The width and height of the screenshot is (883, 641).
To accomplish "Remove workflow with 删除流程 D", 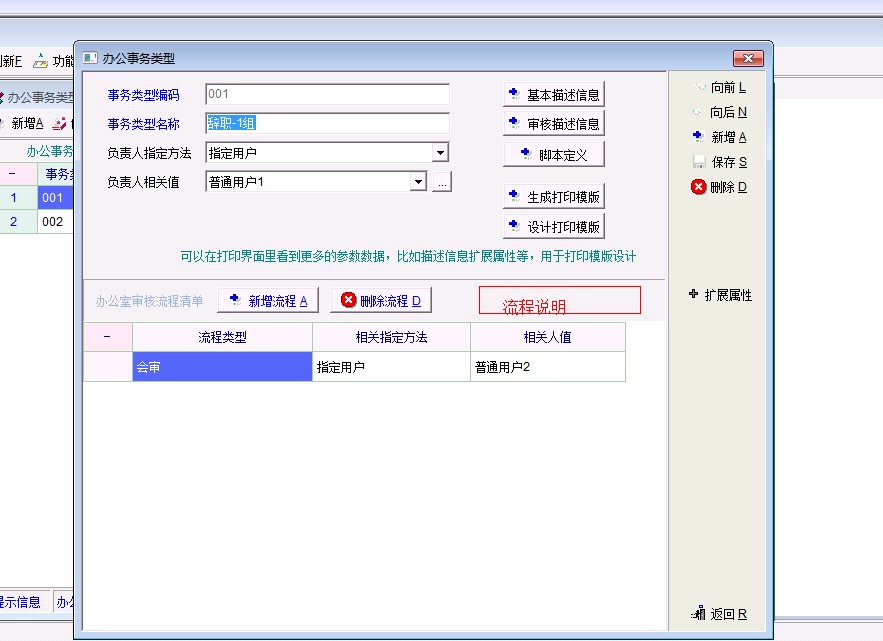I will click(x=380, y=300).
